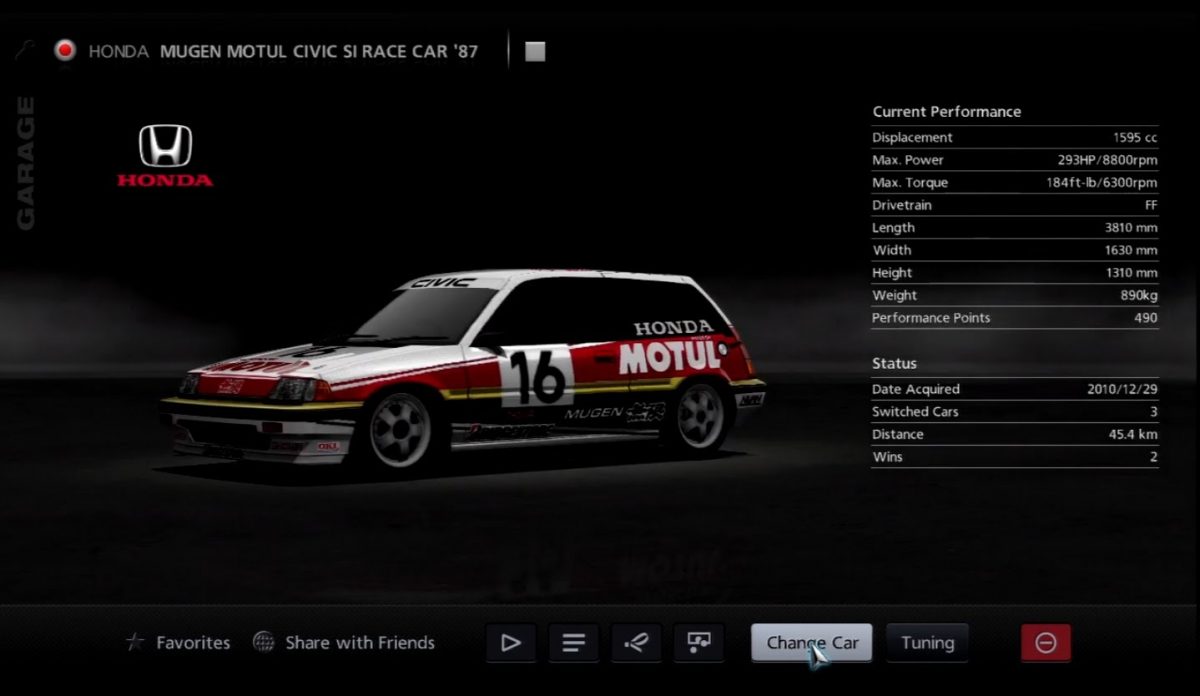This screenshot has width=1200, height=696.
Task: Click the Performance Points value 490
Action: (1146, 318)
